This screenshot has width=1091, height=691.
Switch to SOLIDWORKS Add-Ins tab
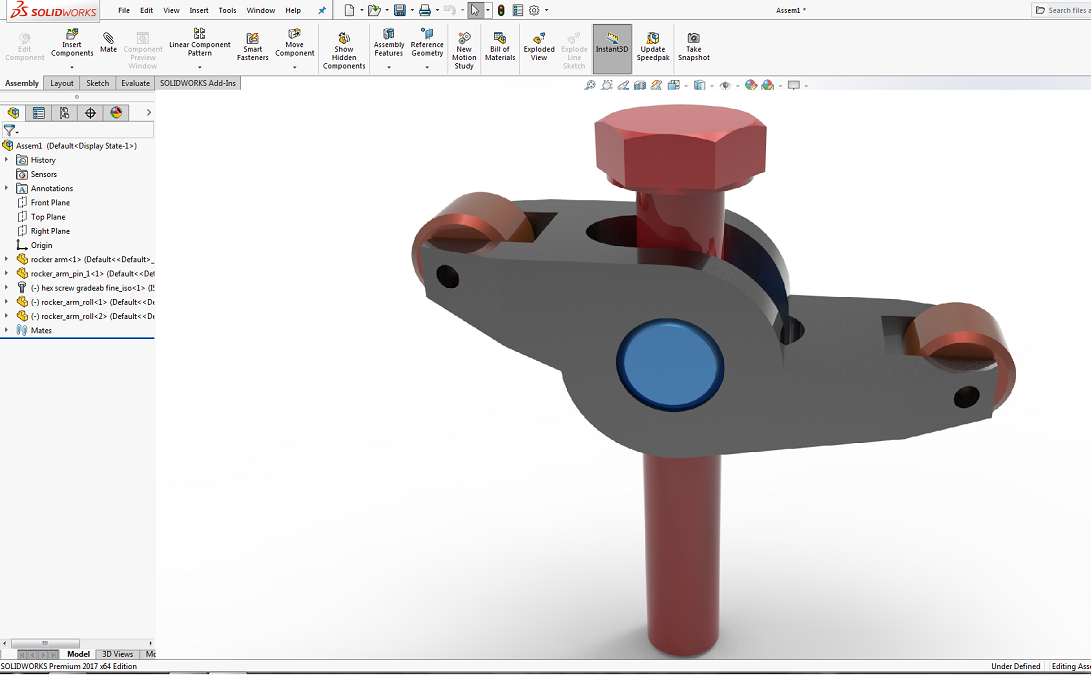(198, 84)
